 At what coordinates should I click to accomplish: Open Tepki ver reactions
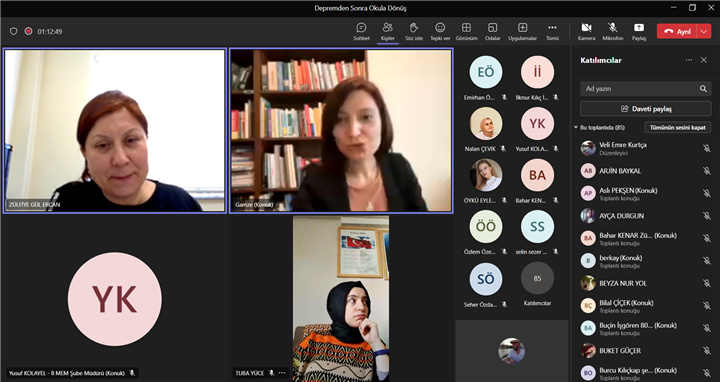point(440,32)
